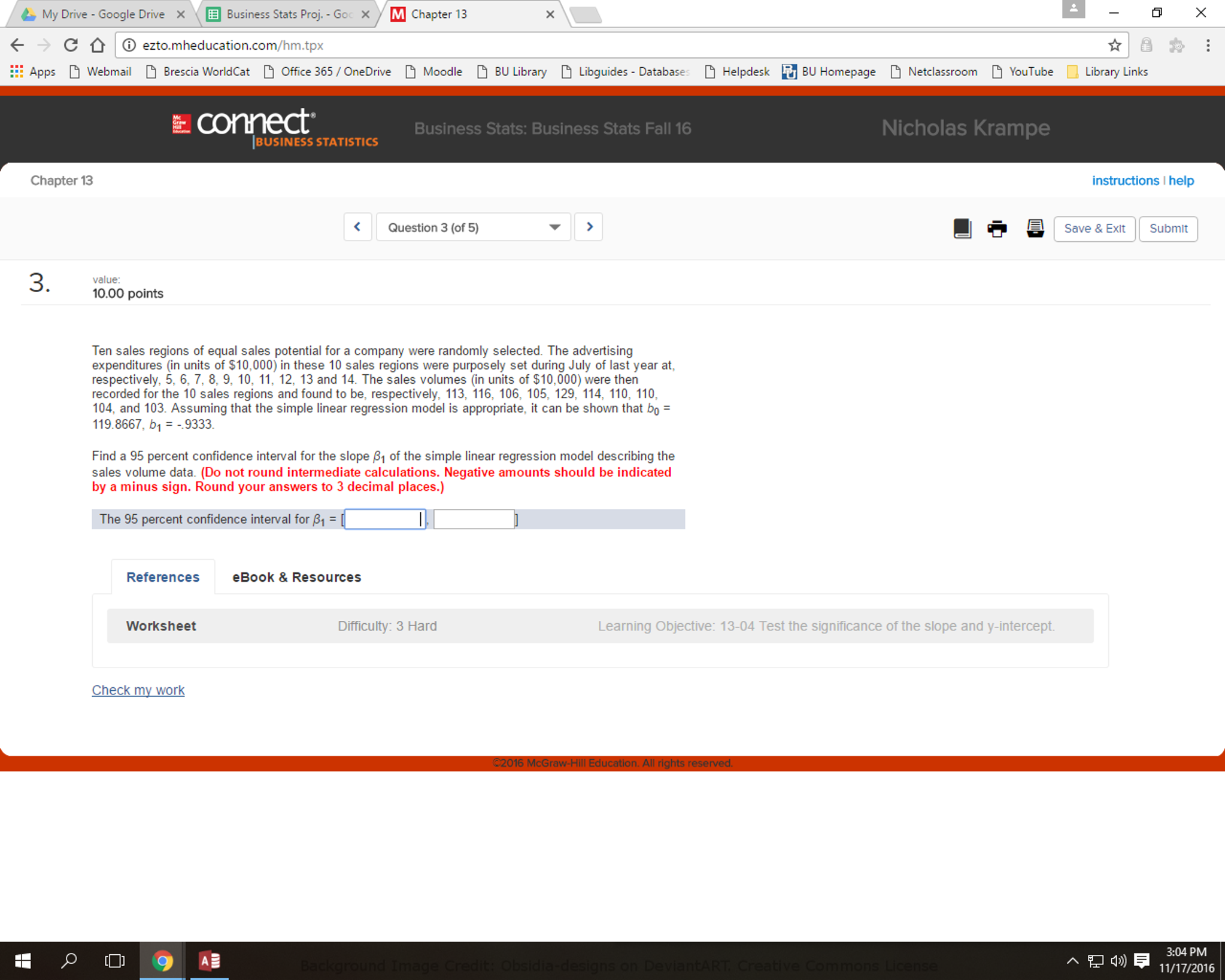Open the eBook icon in toolbar
Viewport: 1225px width, 980px height.
962,228
